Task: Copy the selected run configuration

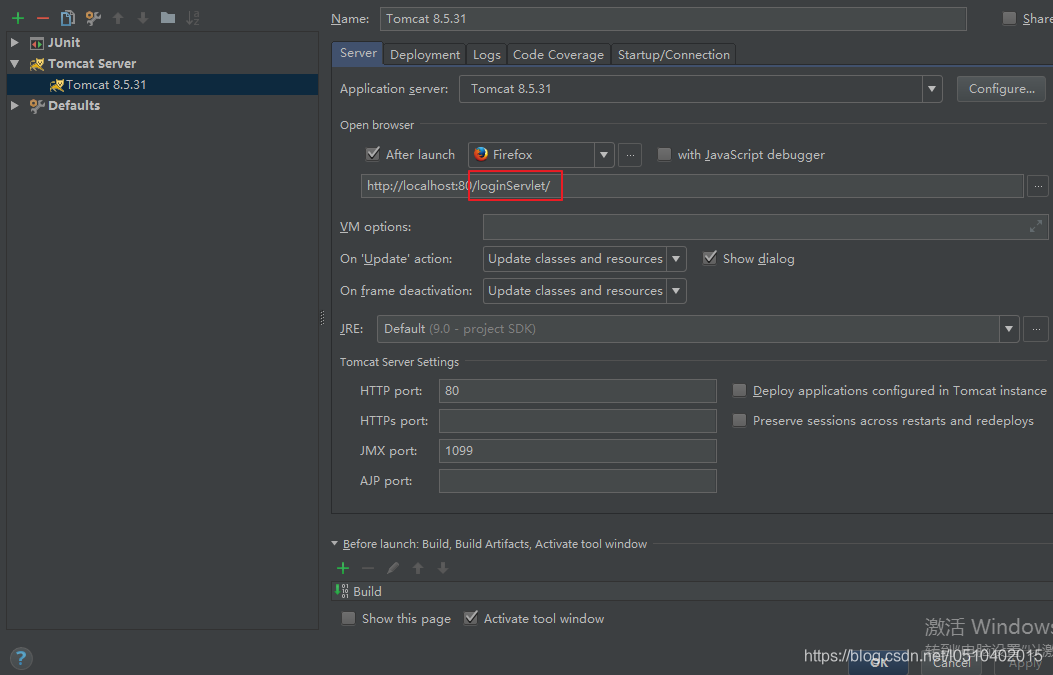Action: click(x=68, y=18)
